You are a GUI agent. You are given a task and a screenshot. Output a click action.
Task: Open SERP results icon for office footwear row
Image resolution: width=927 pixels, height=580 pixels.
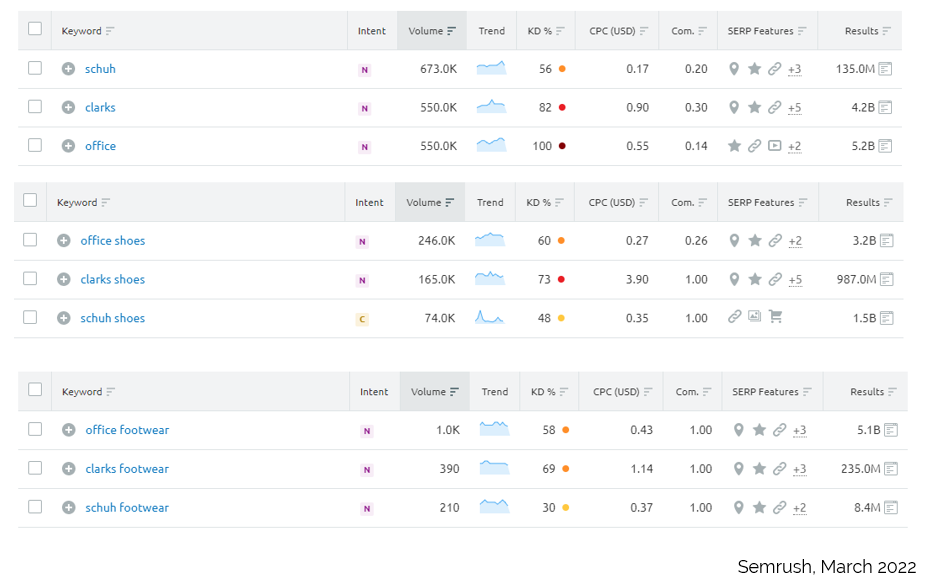click(x=891, y=430)
